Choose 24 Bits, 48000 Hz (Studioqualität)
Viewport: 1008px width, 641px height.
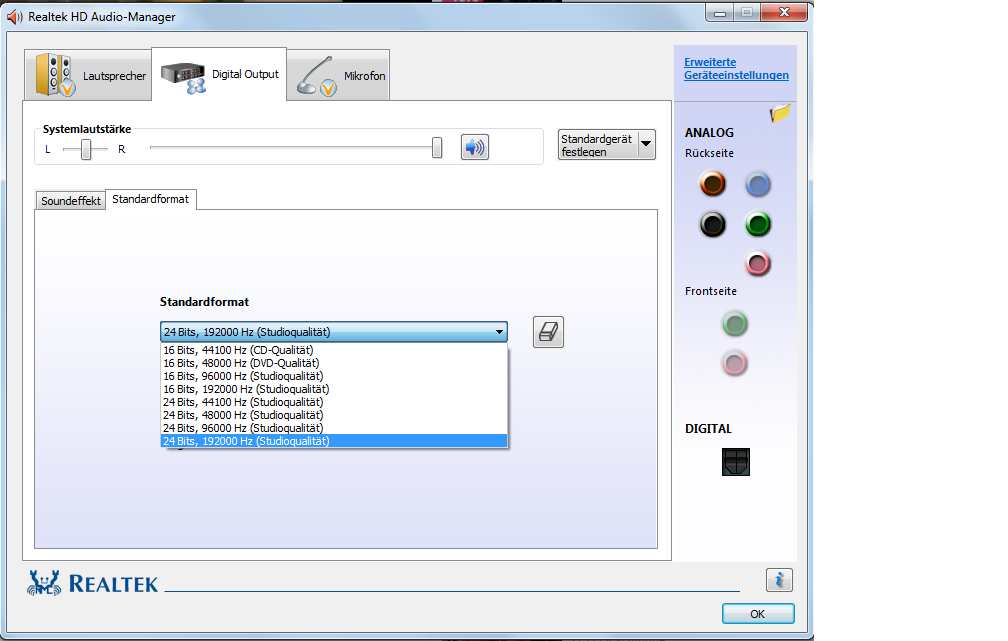(x=334, y=415)
